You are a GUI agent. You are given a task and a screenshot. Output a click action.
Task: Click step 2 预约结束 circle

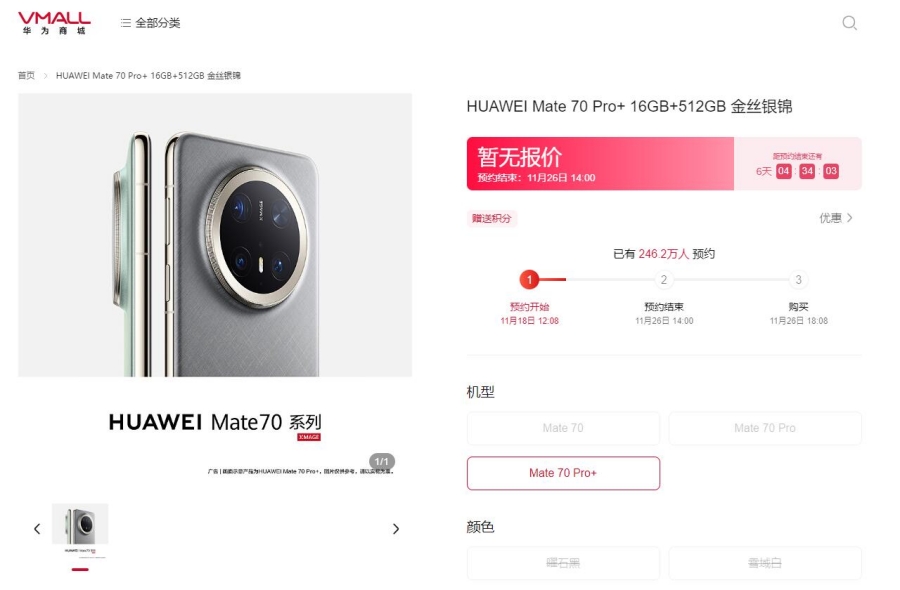(x=664, y=280)
